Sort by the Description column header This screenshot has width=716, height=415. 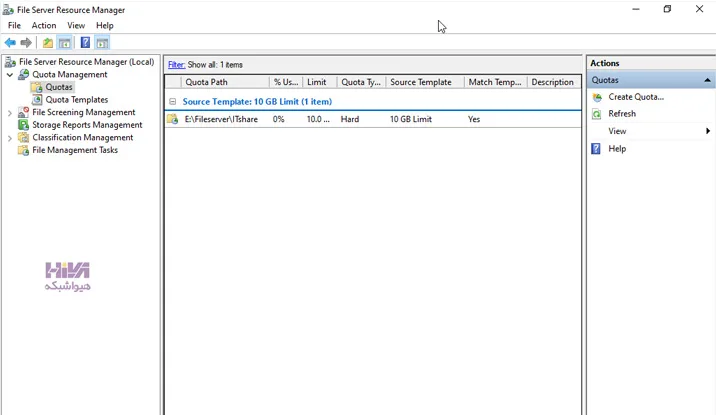(554, 82)
